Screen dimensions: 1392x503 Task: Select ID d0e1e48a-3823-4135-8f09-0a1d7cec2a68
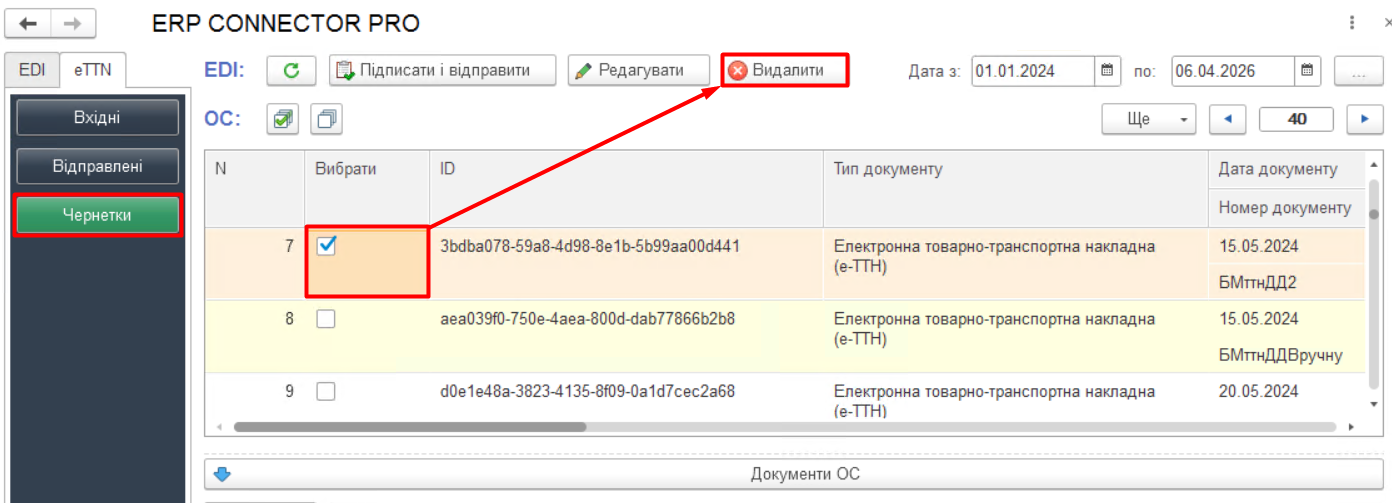[587, 392]
